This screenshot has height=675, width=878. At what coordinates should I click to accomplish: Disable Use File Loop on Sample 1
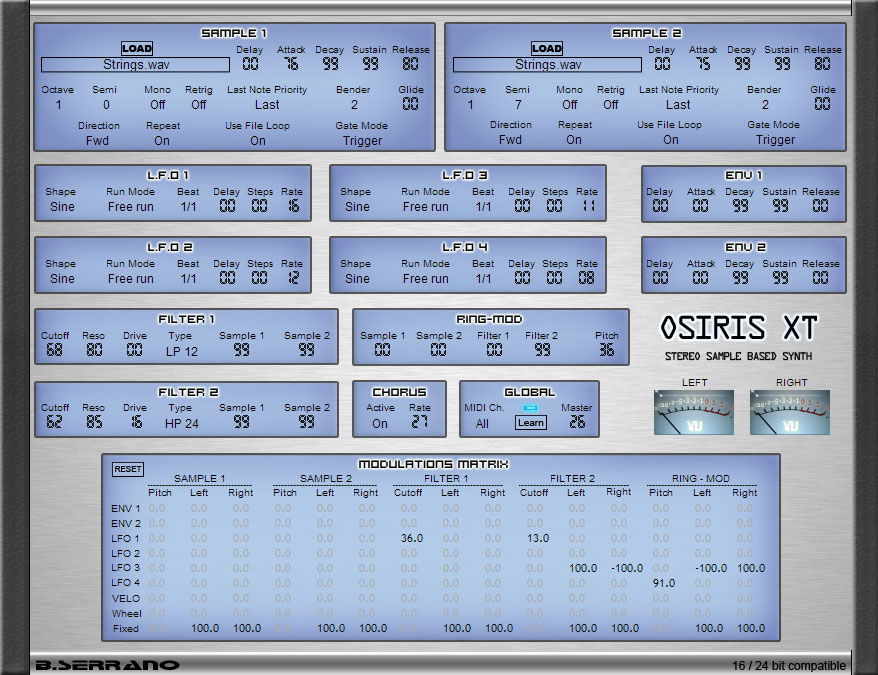click(x=257, y=140)
